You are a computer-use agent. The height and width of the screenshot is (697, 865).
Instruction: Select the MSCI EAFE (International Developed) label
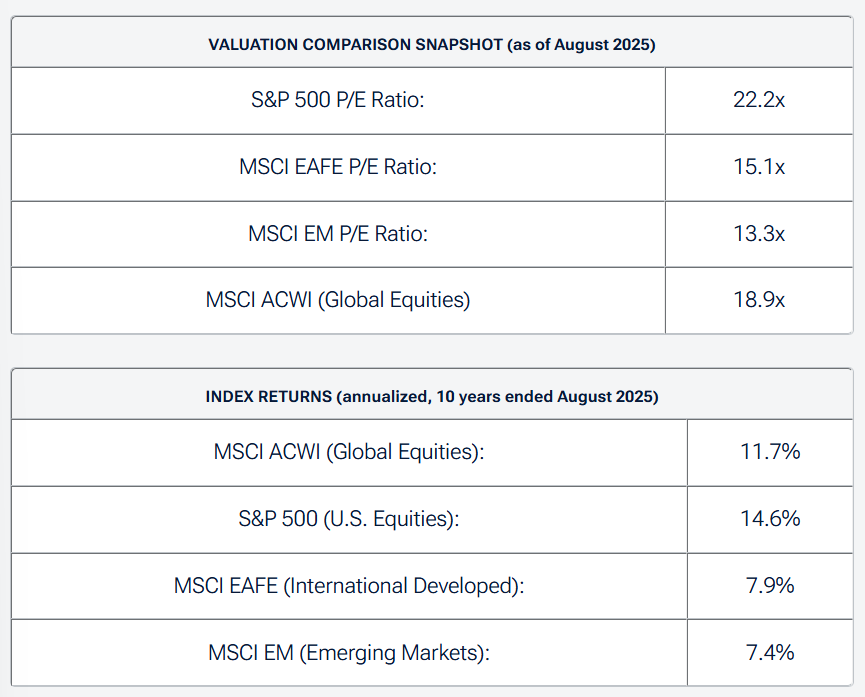[349, 586]
